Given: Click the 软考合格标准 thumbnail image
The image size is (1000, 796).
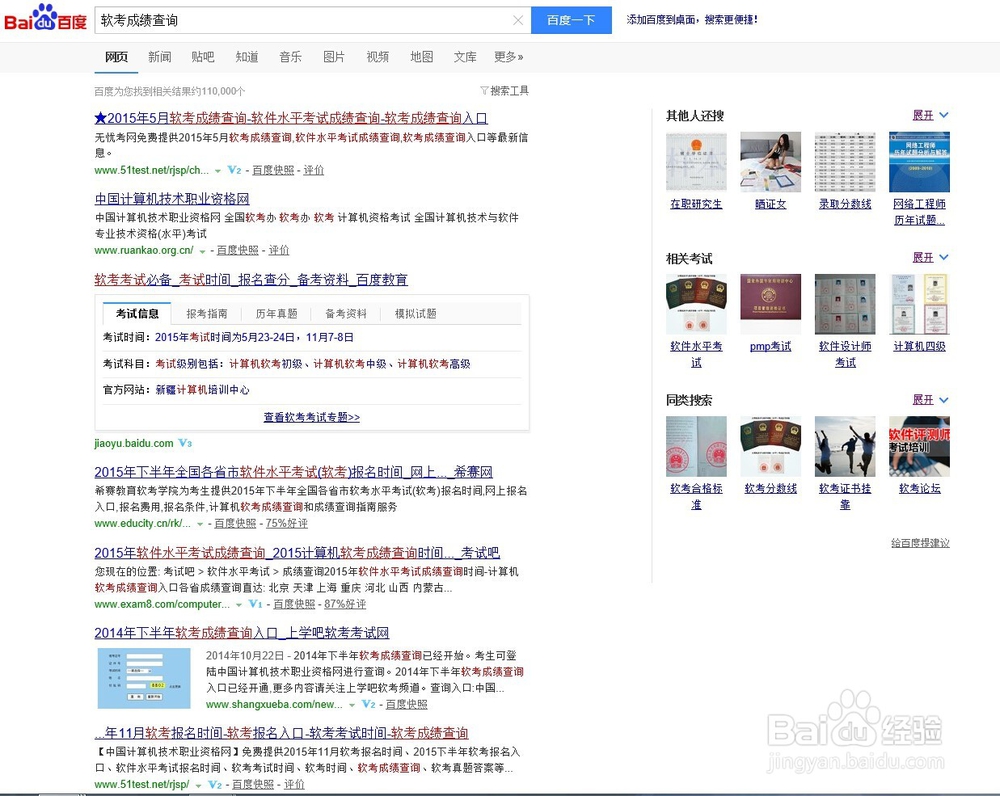Looking at the screenshot, I should point(696,446).
